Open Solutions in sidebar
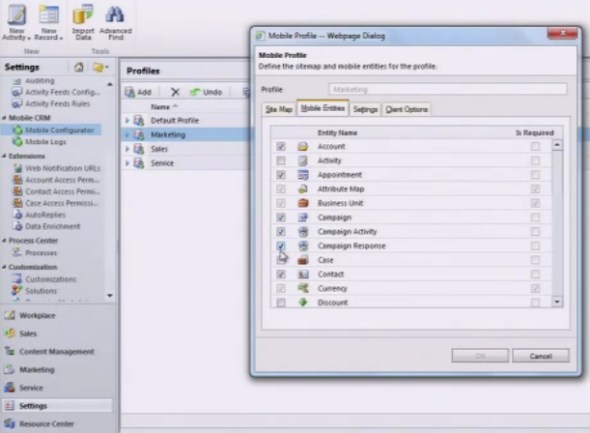The width and height of the screenshot is (590, 433). [x=35, y=291]
